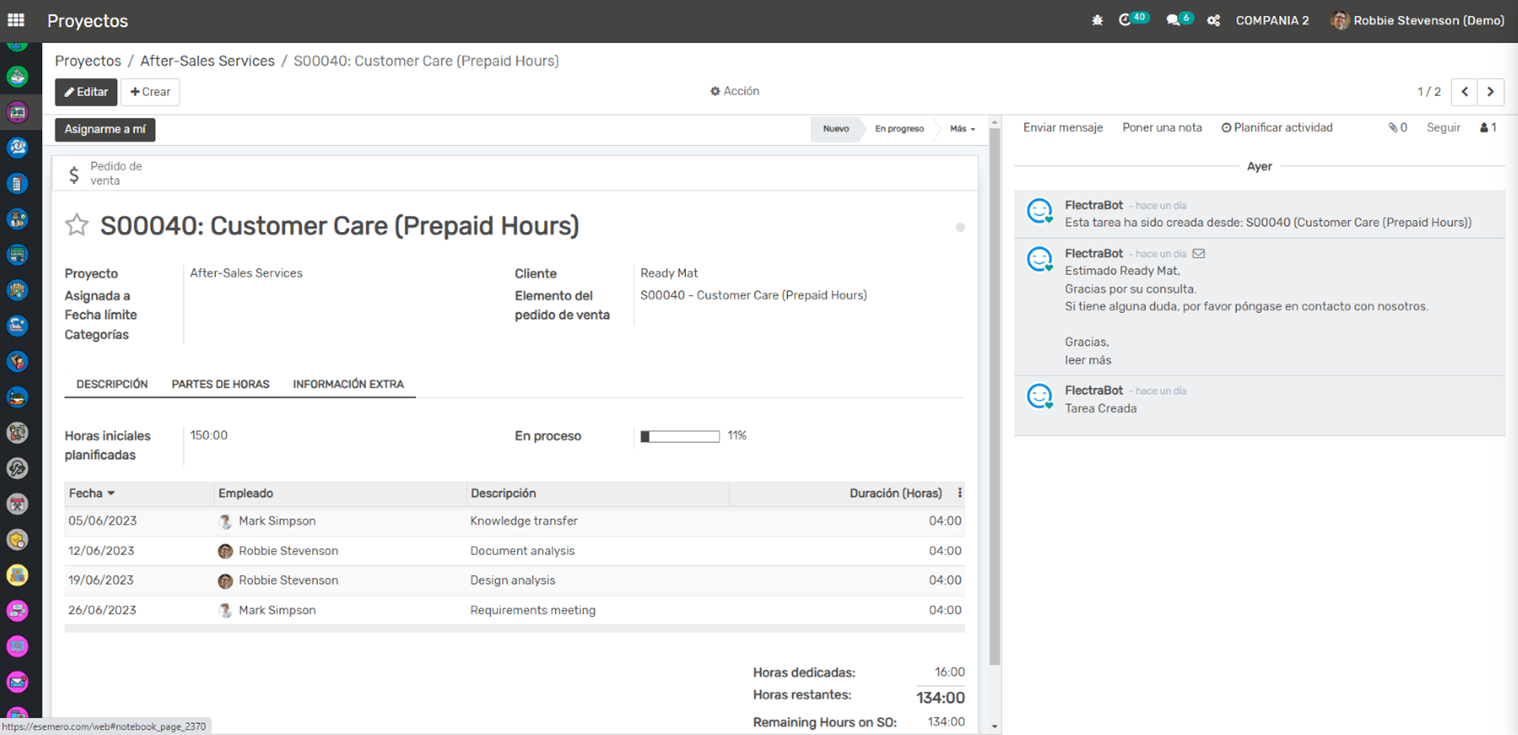Viewport: 1518px width, 735px height.
Task: Open the Información Extra tab
Action: coord(348,384)
